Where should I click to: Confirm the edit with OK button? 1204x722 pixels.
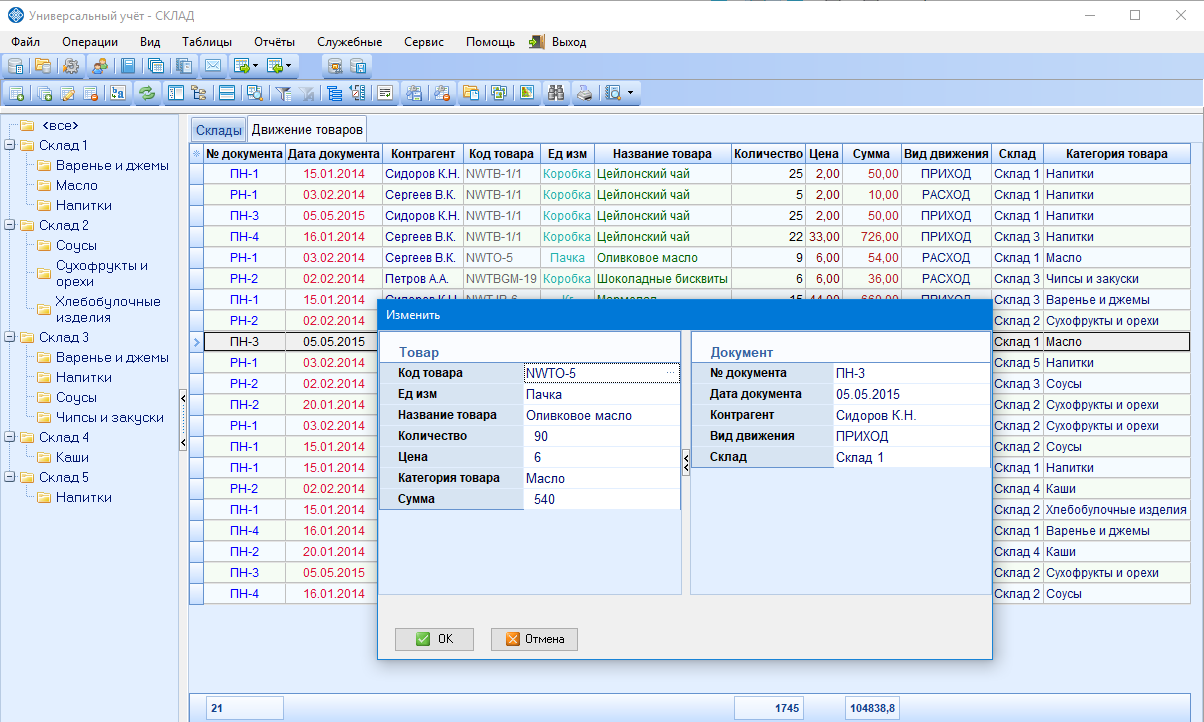point(434,639)
